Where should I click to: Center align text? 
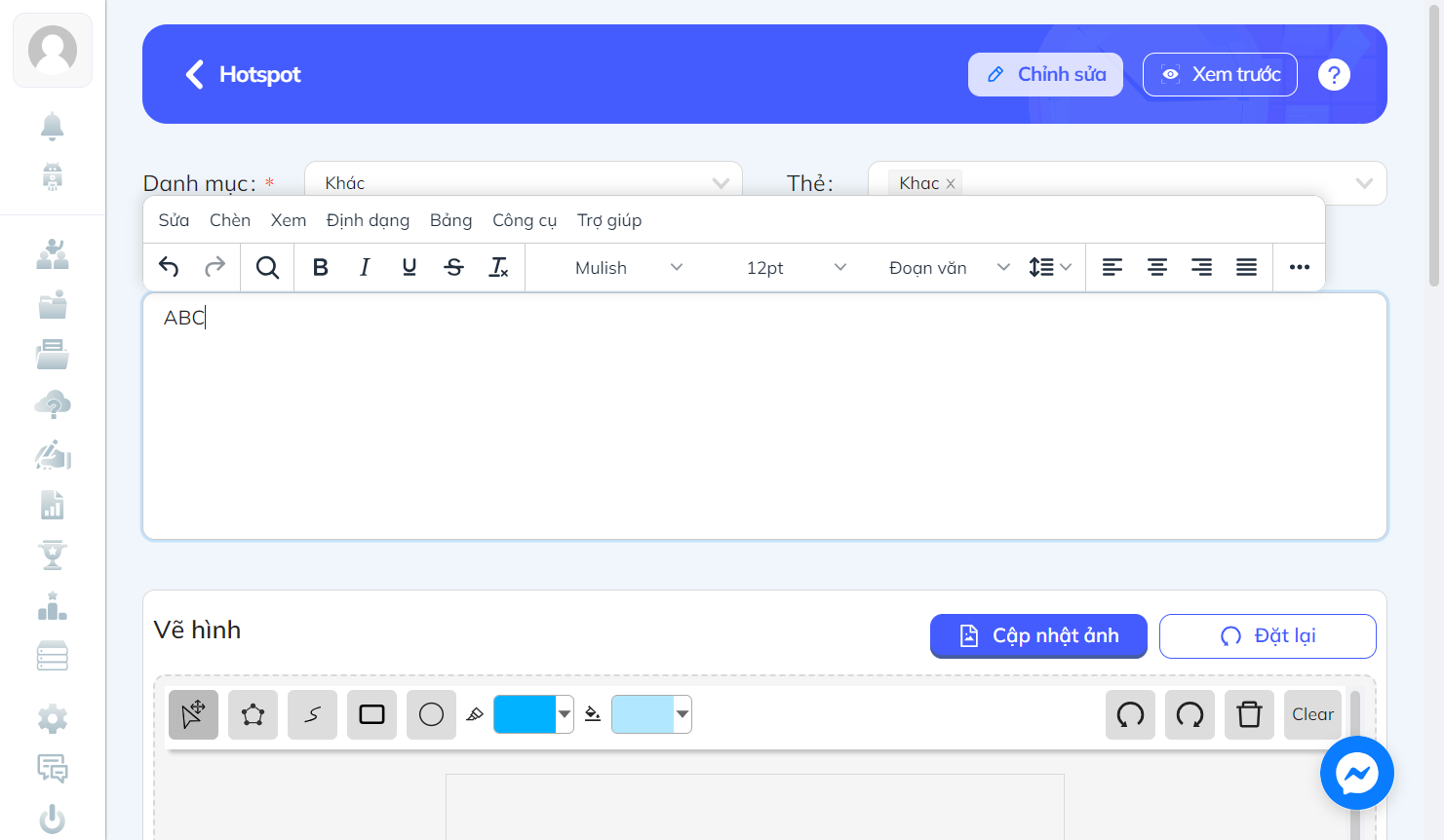(1157, 267)
